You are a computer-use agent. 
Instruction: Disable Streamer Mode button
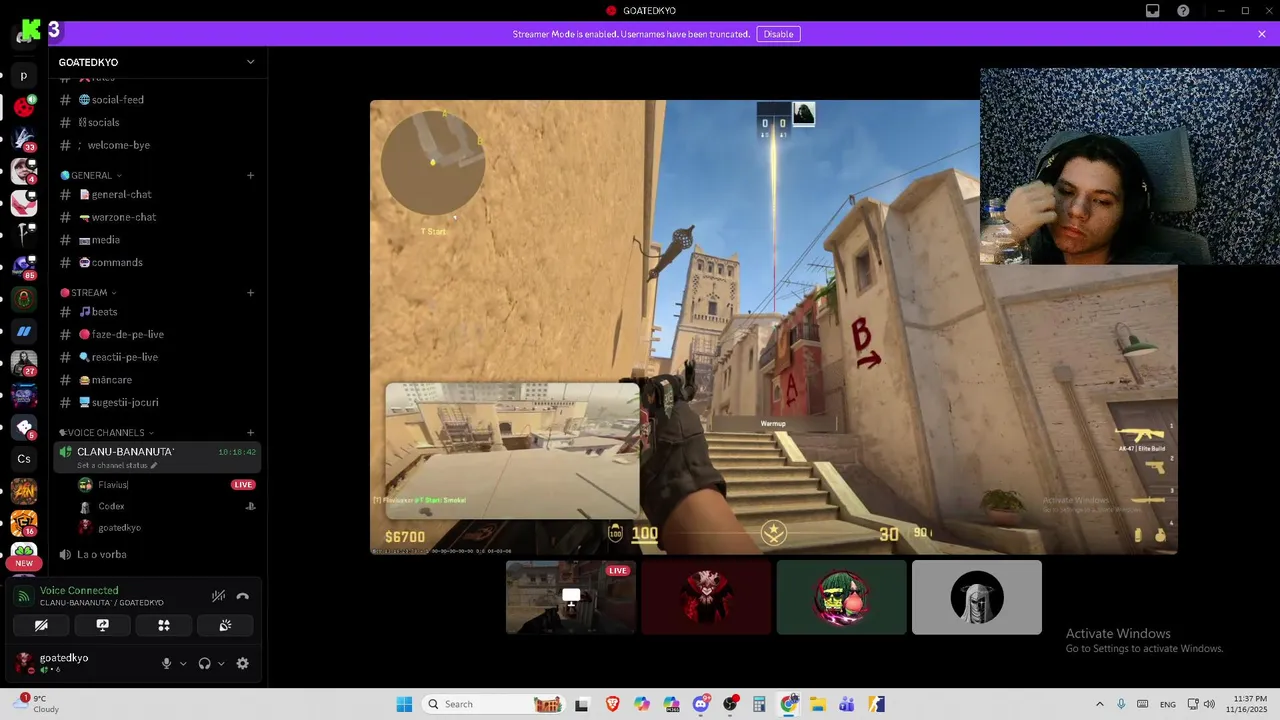click(x=778, y=34)
